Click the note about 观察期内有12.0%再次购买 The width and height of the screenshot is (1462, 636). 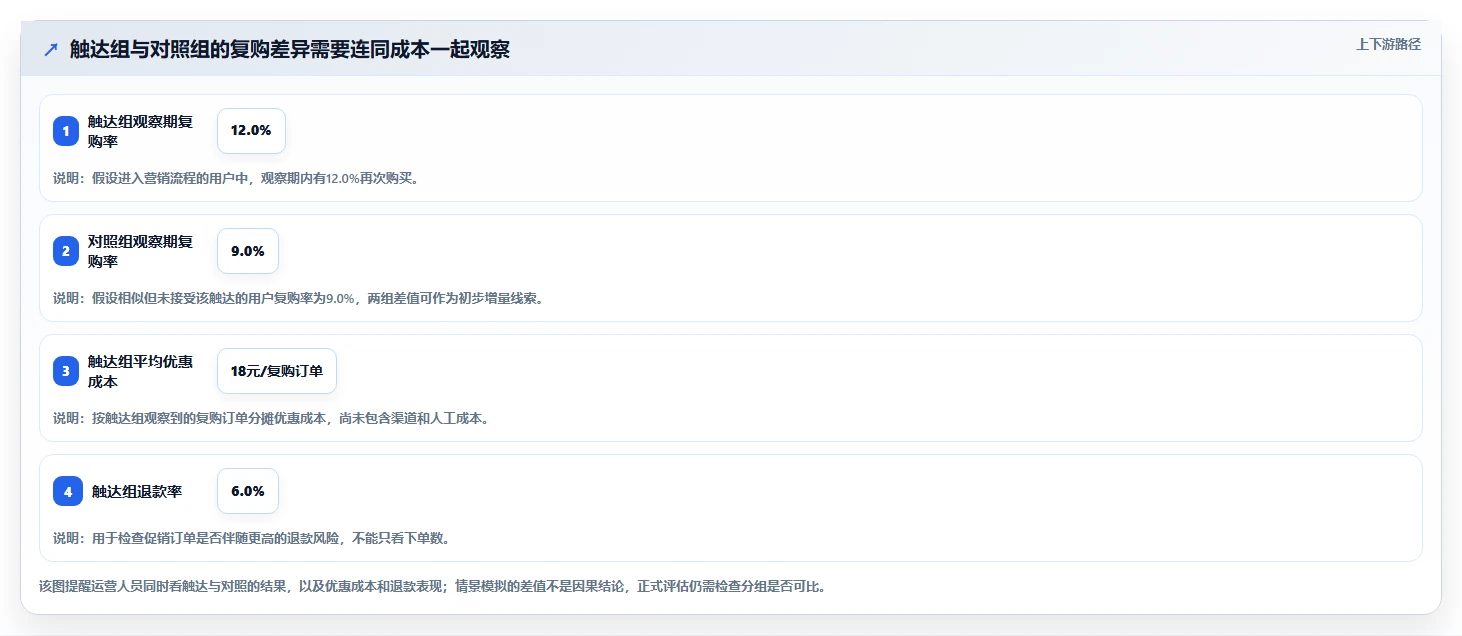(x=236, y=179)
